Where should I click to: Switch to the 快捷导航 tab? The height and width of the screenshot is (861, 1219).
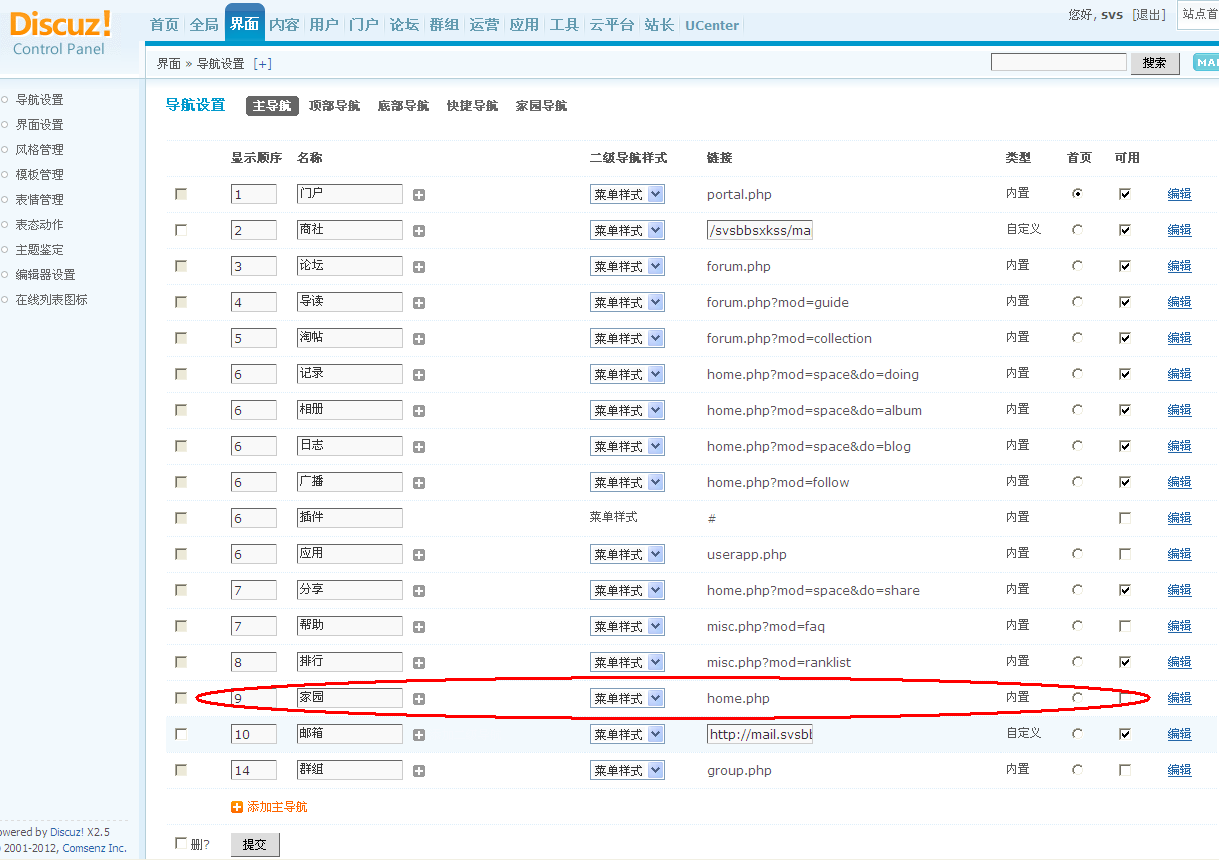(x=472, y=106)
